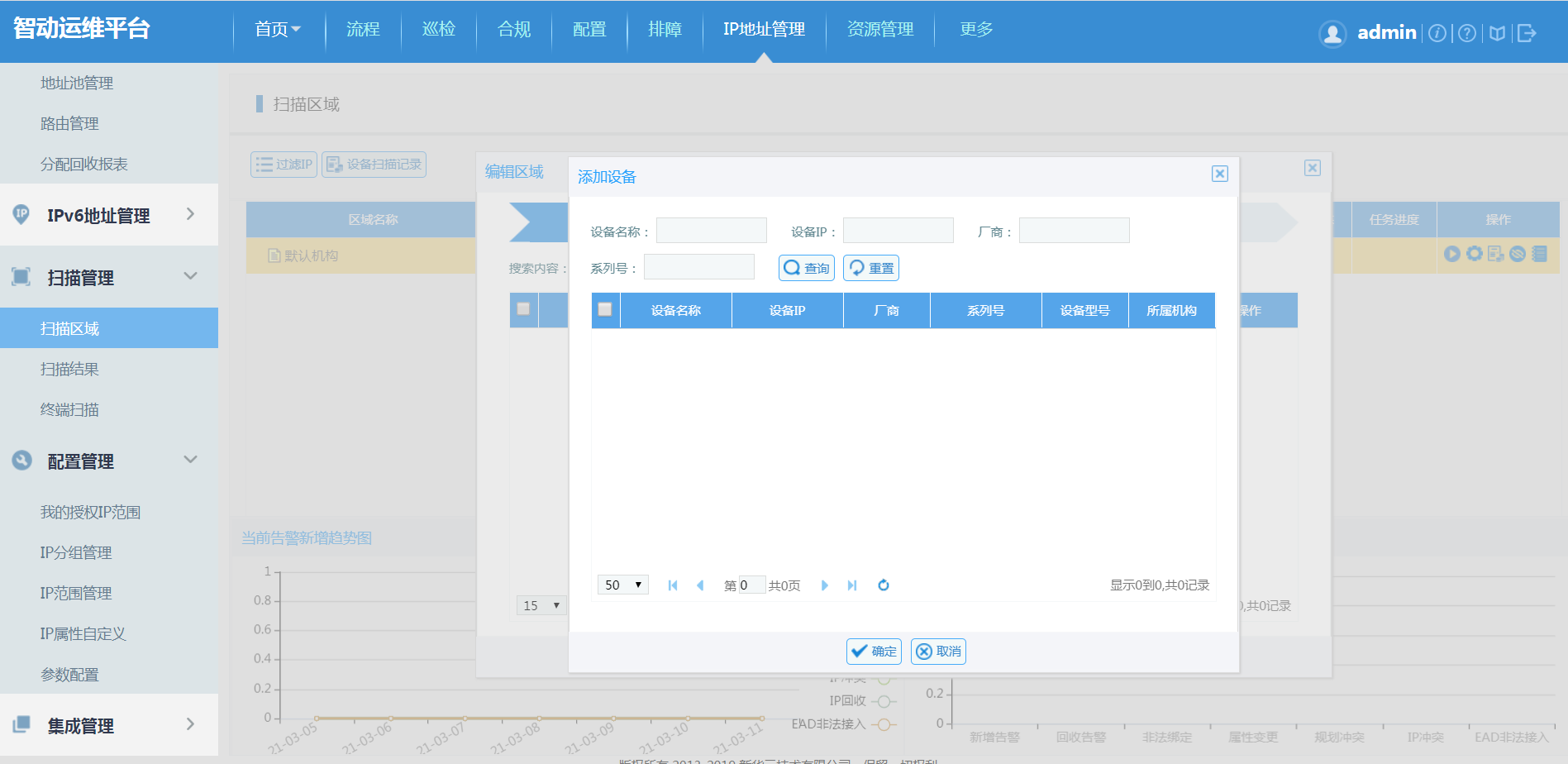This screenshot has height=764, width=1568.
Task: Switch to the 资源管理 tab
Action: (x=879, y=30)
